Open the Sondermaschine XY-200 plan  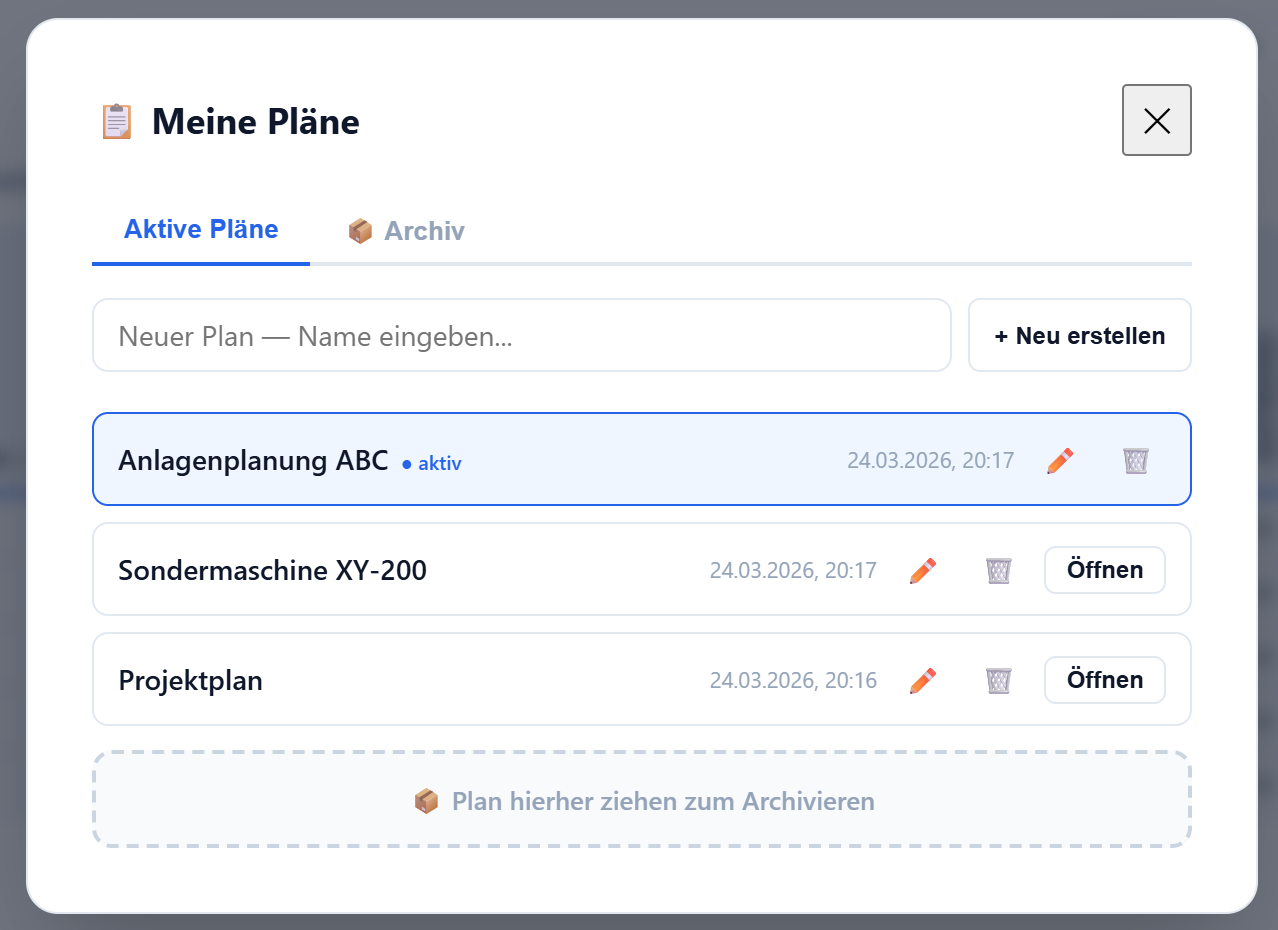point(1104,570)
